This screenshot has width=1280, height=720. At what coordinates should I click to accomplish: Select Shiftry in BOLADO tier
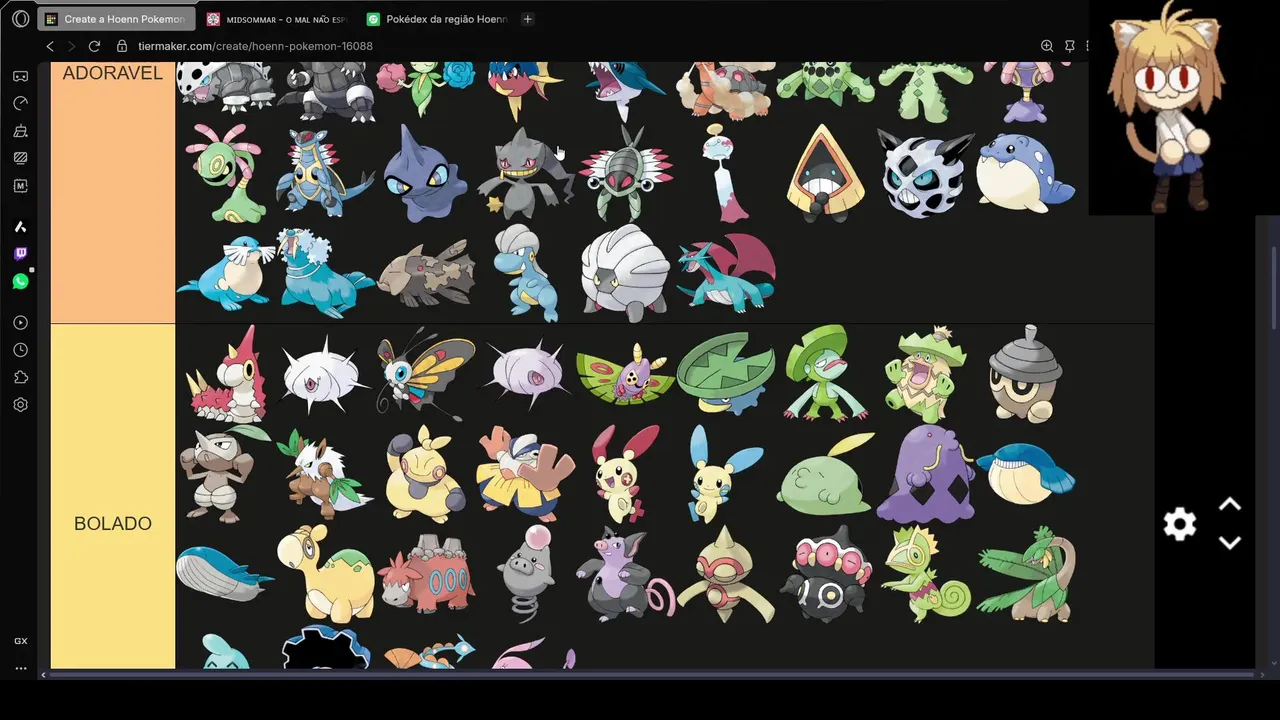tap(325, 474)
